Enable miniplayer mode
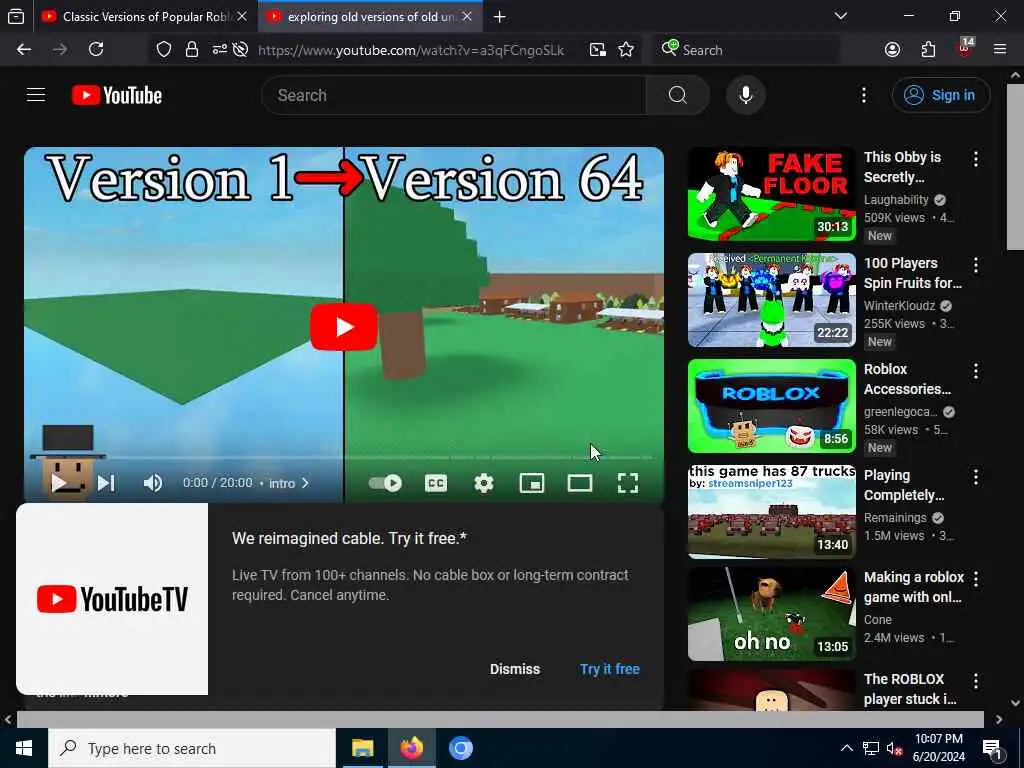1024x768 pixels. (532, 483)
